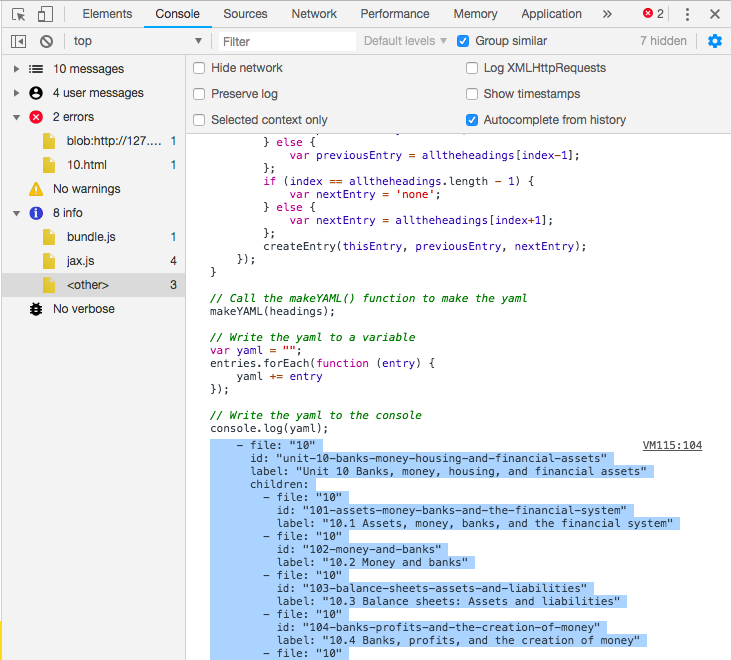Close the DevTools panel
Viewport: 731px width, 660px height.
[x=715, y=14]
